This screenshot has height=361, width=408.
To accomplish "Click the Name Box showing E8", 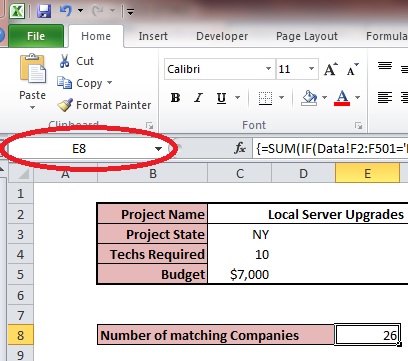I will point(79,148).
